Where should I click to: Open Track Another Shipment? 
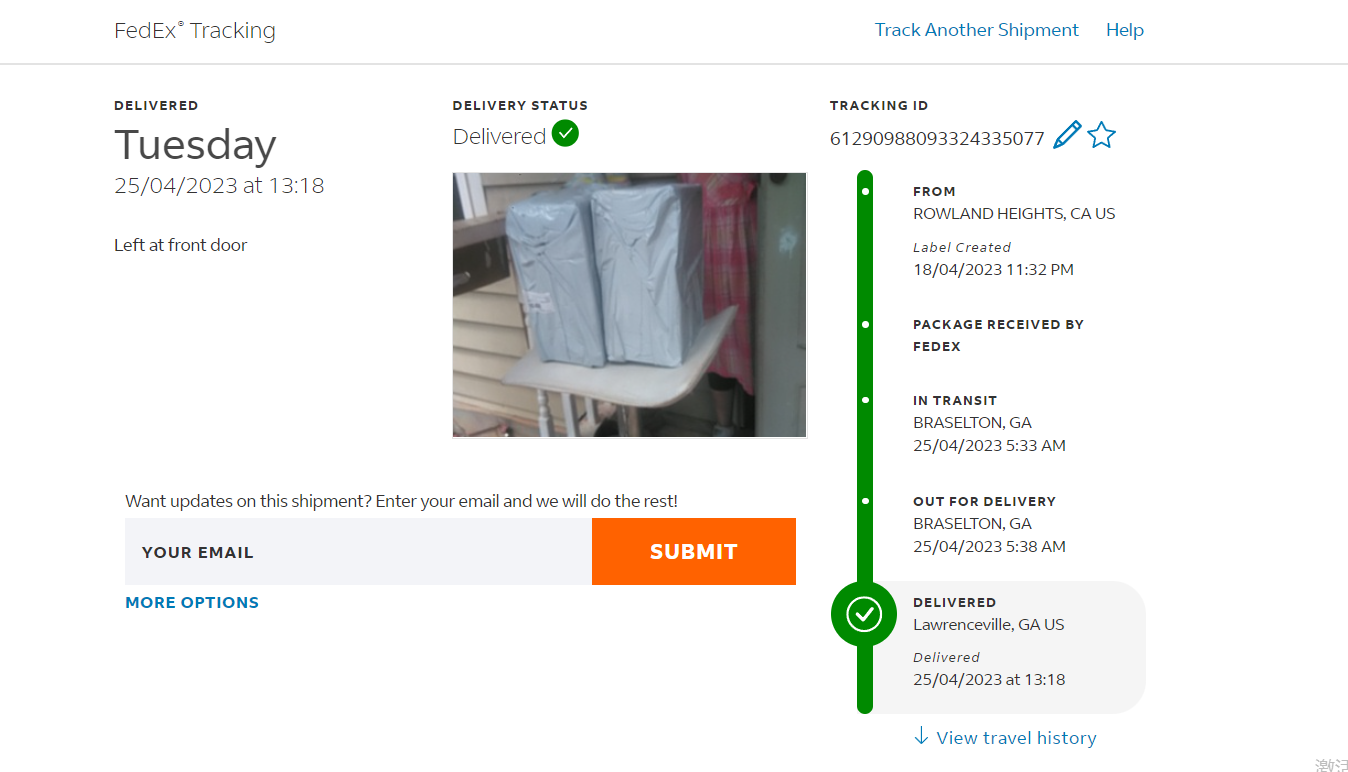pos(977,30)
